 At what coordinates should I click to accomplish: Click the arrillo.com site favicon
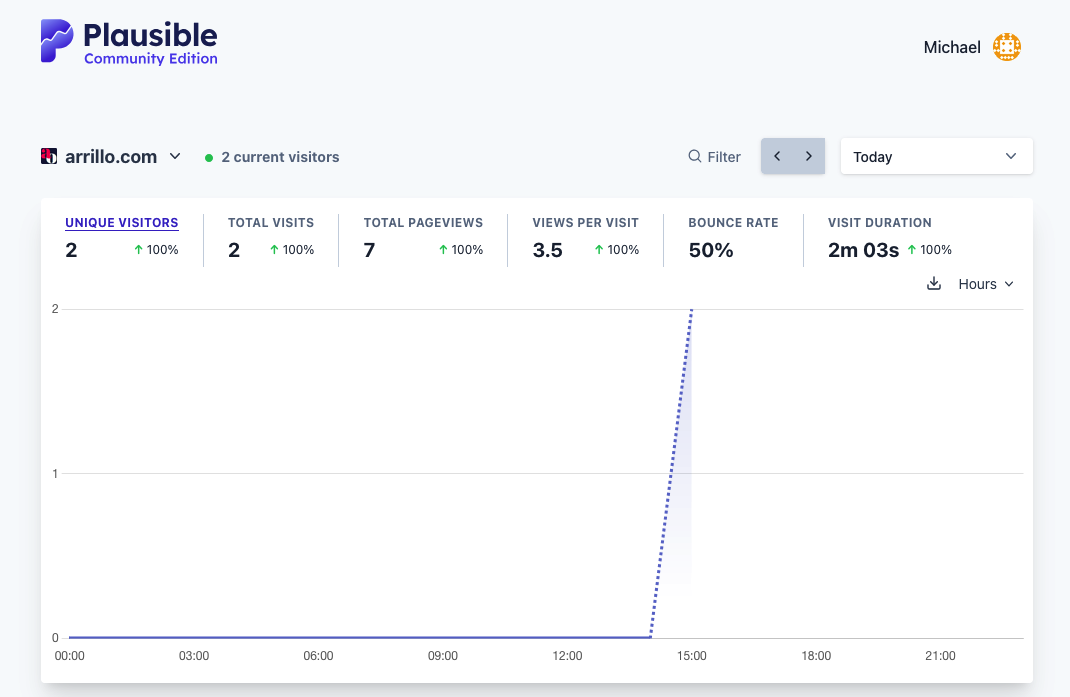(x=49, y=156)
